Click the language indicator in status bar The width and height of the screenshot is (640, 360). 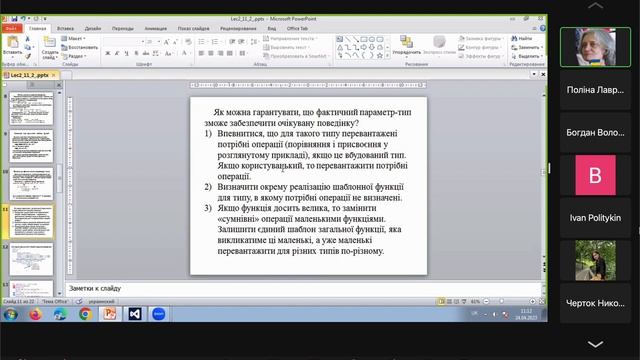pos(101,302)
